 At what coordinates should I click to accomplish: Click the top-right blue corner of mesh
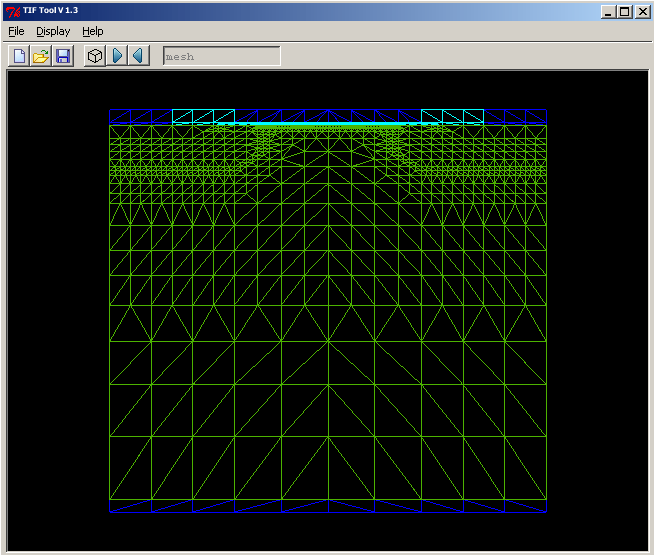click(x=536, y=117)
